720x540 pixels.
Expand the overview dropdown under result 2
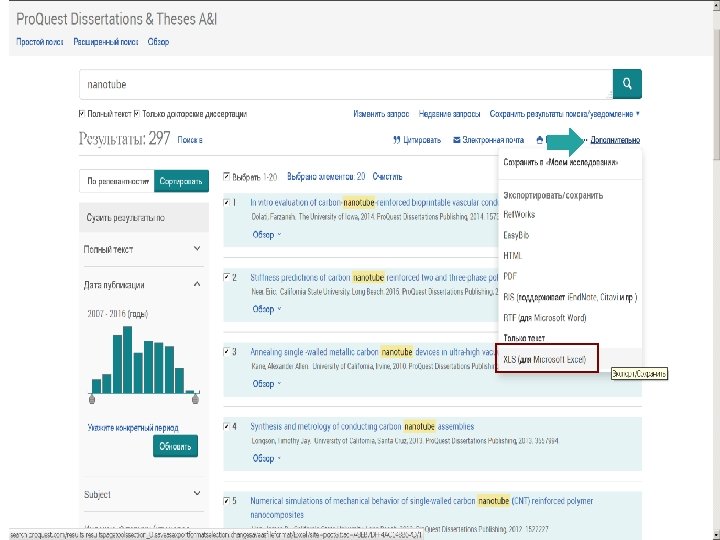click(267, 309)
